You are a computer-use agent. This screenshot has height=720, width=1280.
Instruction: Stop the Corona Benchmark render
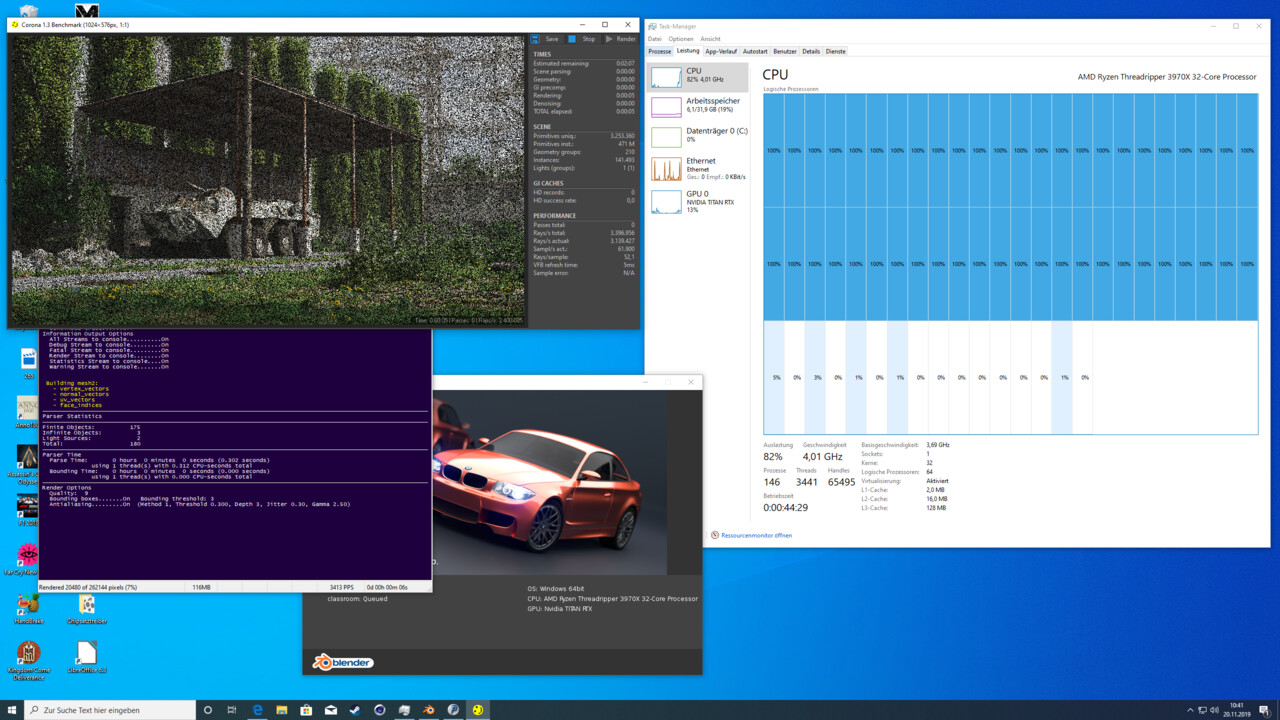pos(582,39)
